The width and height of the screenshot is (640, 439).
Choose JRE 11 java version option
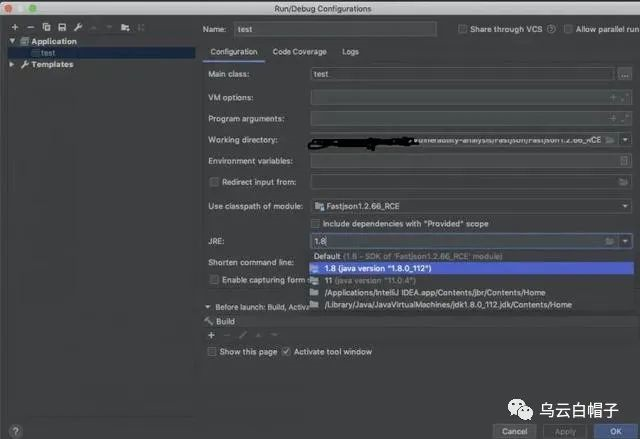coord(471,281)
